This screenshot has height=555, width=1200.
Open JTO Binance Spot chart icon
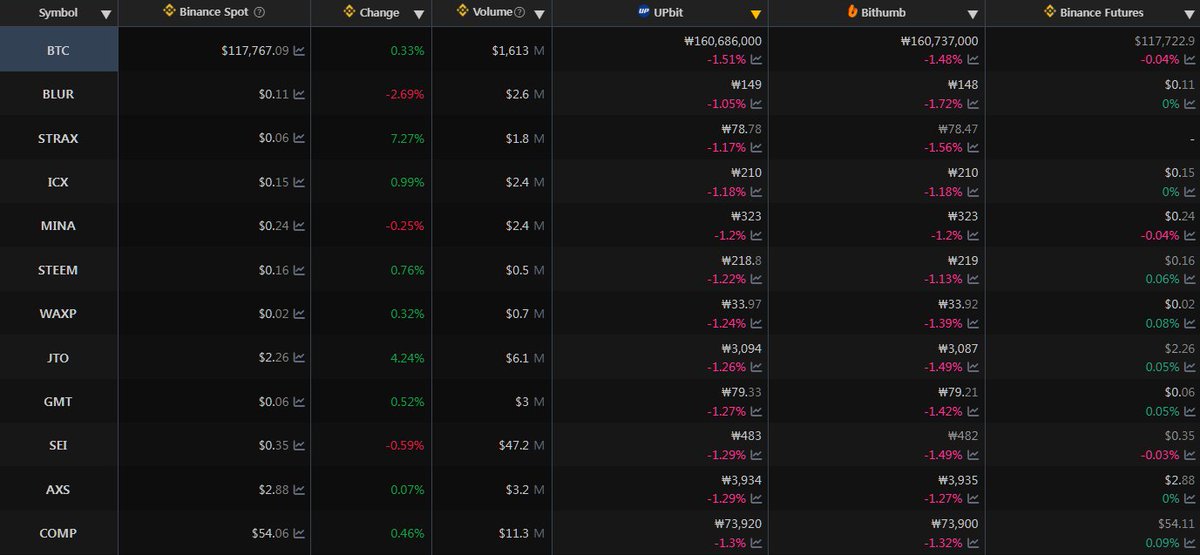point(300,358)
